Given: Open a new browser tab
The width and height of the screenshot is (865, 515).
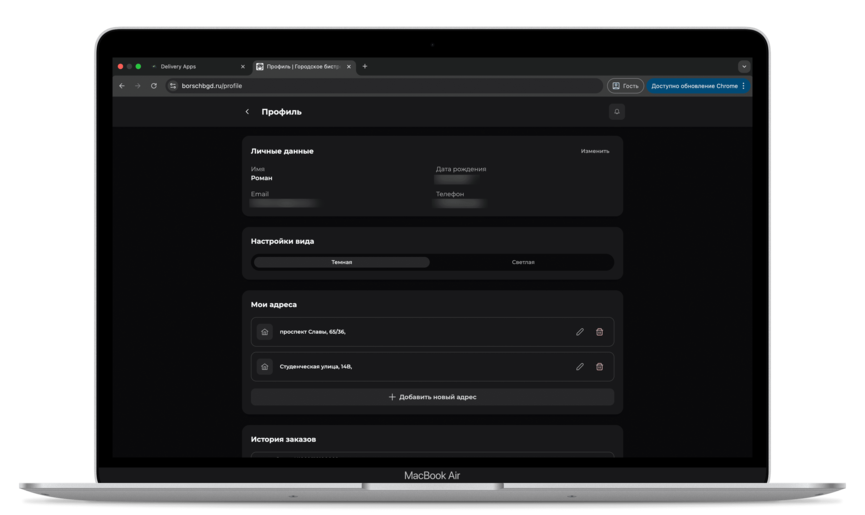Looking at the screenshot, I should [365, 67].
